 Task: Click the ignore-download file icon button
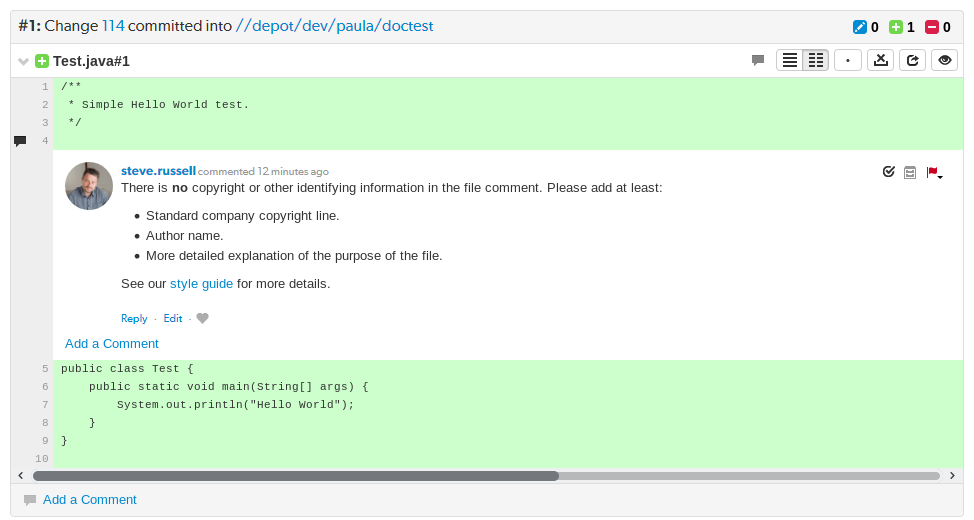[880, 61]
